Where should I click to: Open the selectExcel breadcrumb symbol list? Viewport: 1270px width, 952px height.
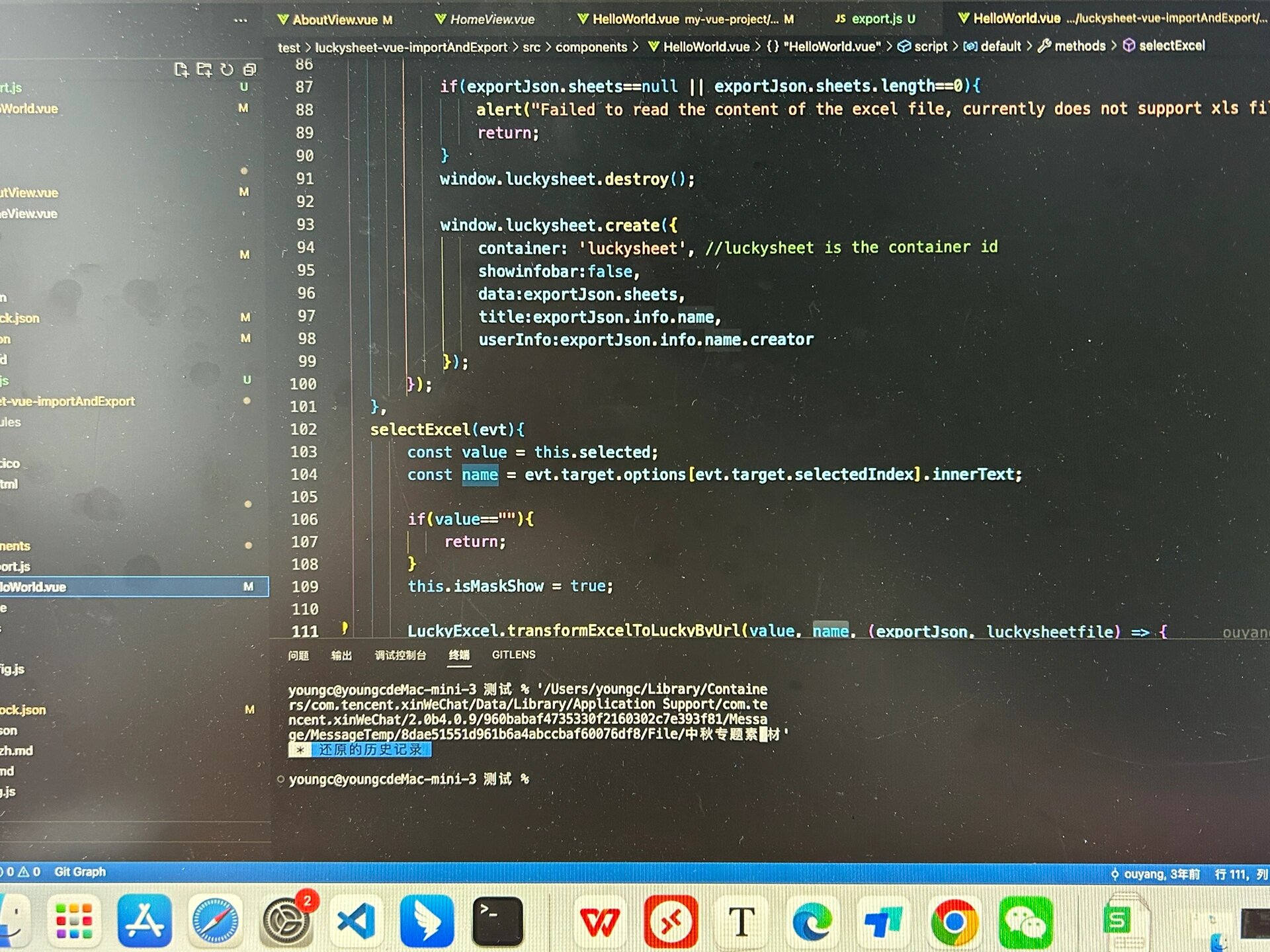[x=1164, y=46]
